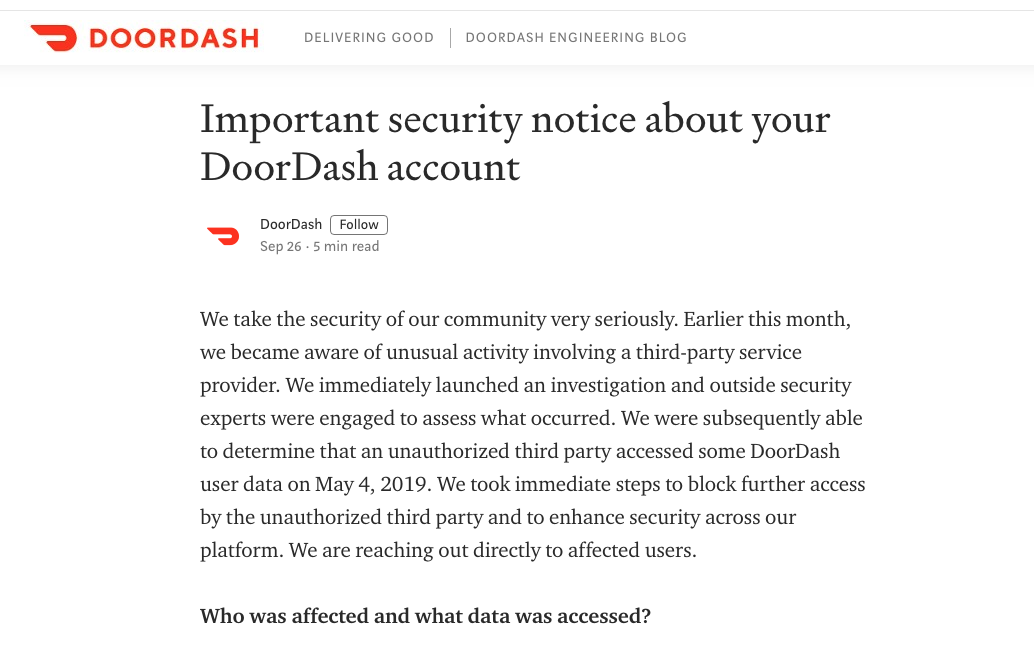Go to DoorDash Engineering Blog

point(576,38)
